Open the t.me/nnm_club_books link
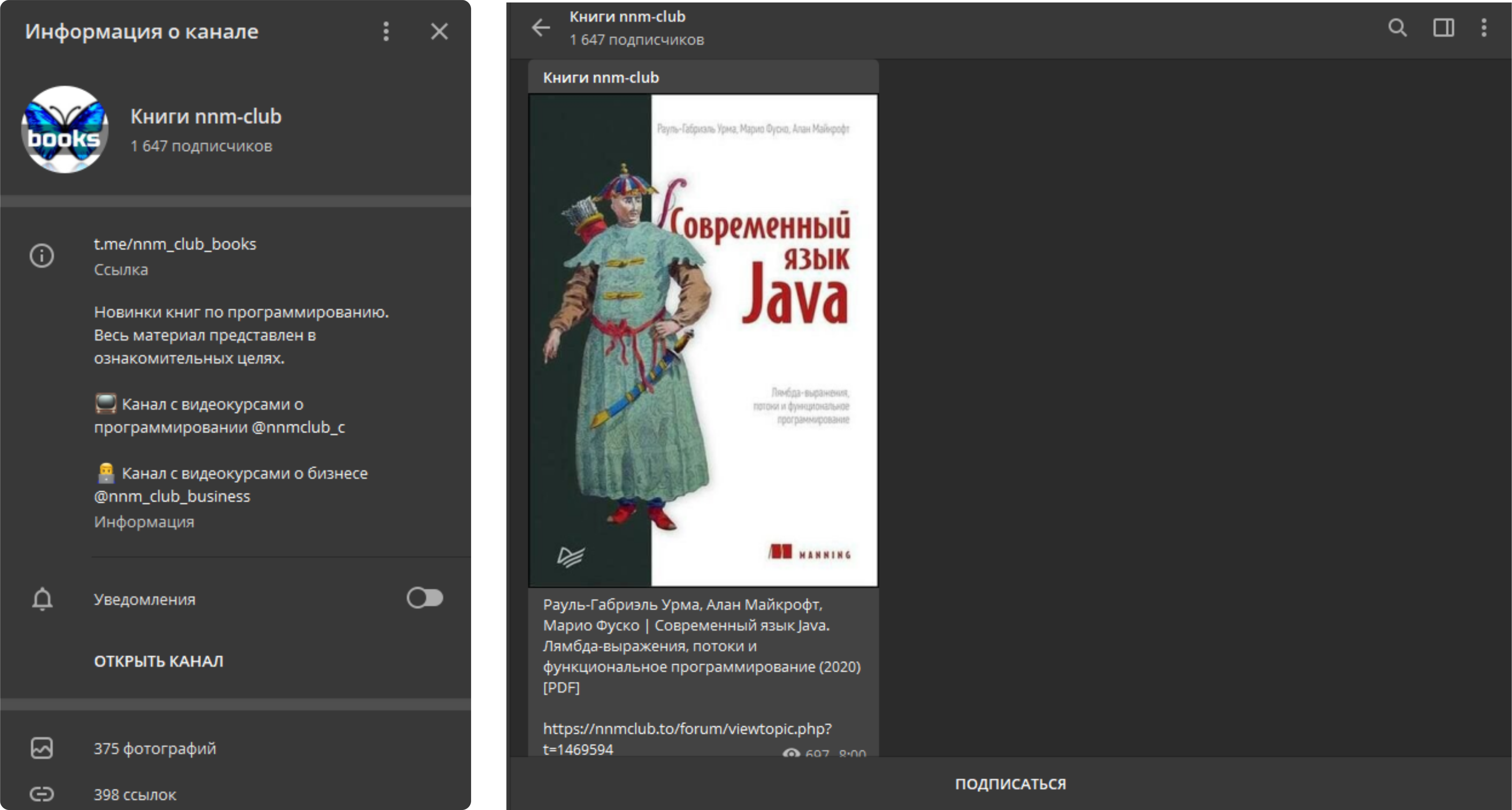The image size is (1512, 810). (175, 244)
